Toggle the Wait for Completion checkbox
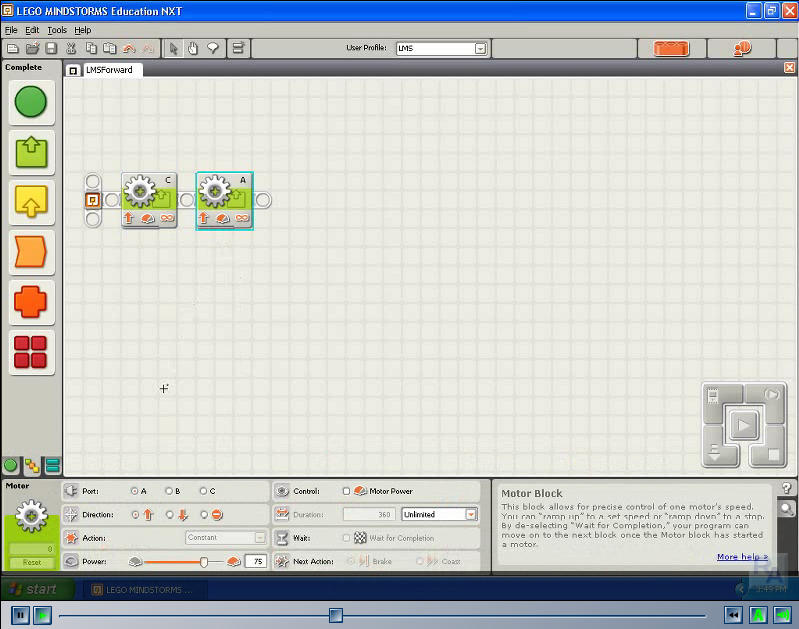The image size is (799, 629). tap(347, 538)
